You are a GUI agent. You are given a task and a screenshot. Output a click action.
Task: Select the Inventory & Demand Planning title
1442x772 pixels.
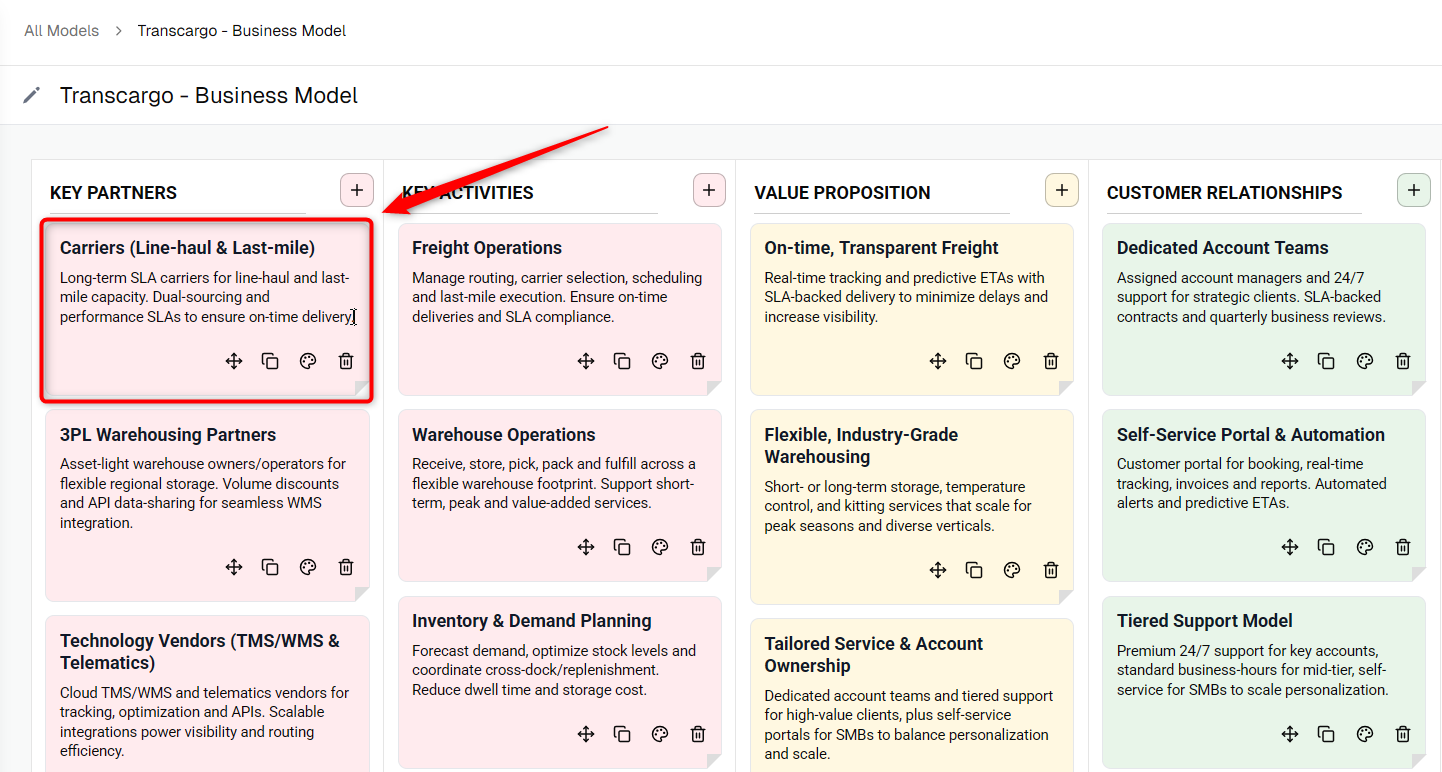[532, 621]
